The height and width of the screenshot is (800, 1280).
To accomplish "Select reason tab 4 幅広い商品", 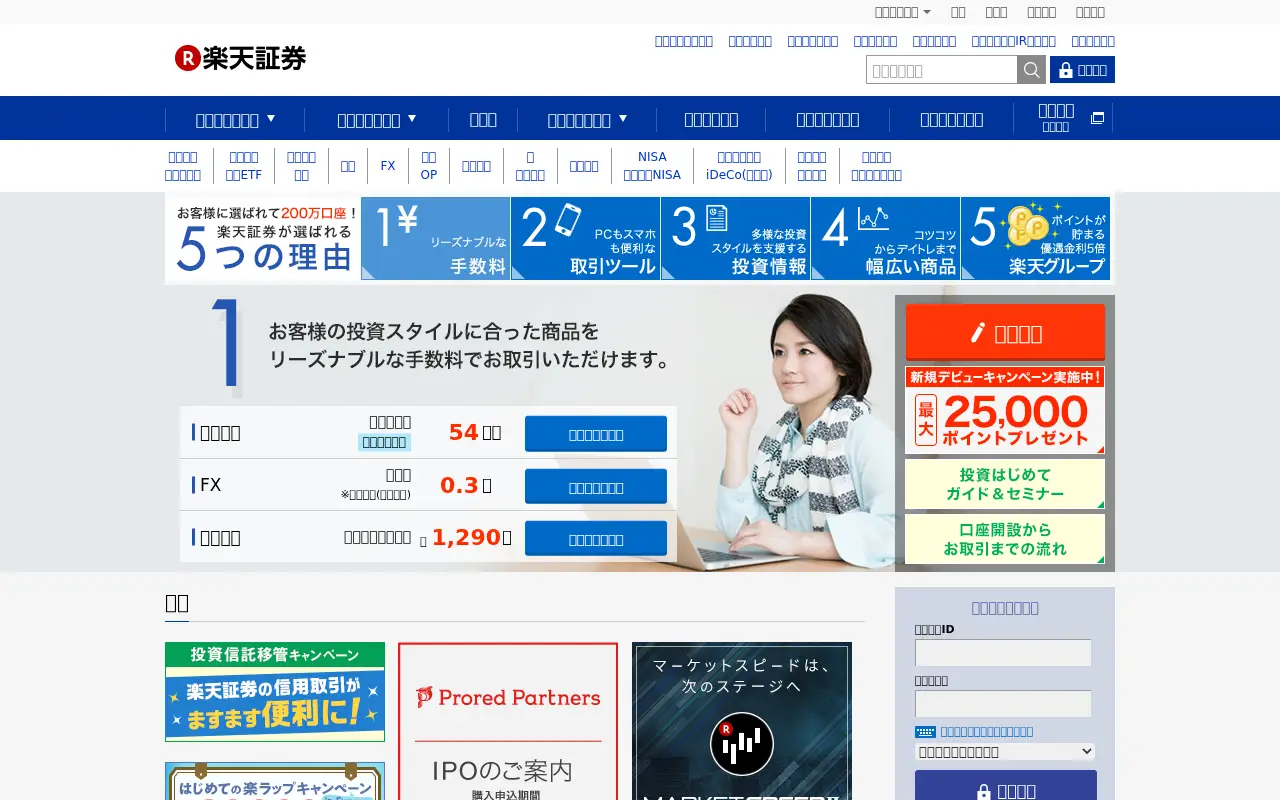I will 885,238.
